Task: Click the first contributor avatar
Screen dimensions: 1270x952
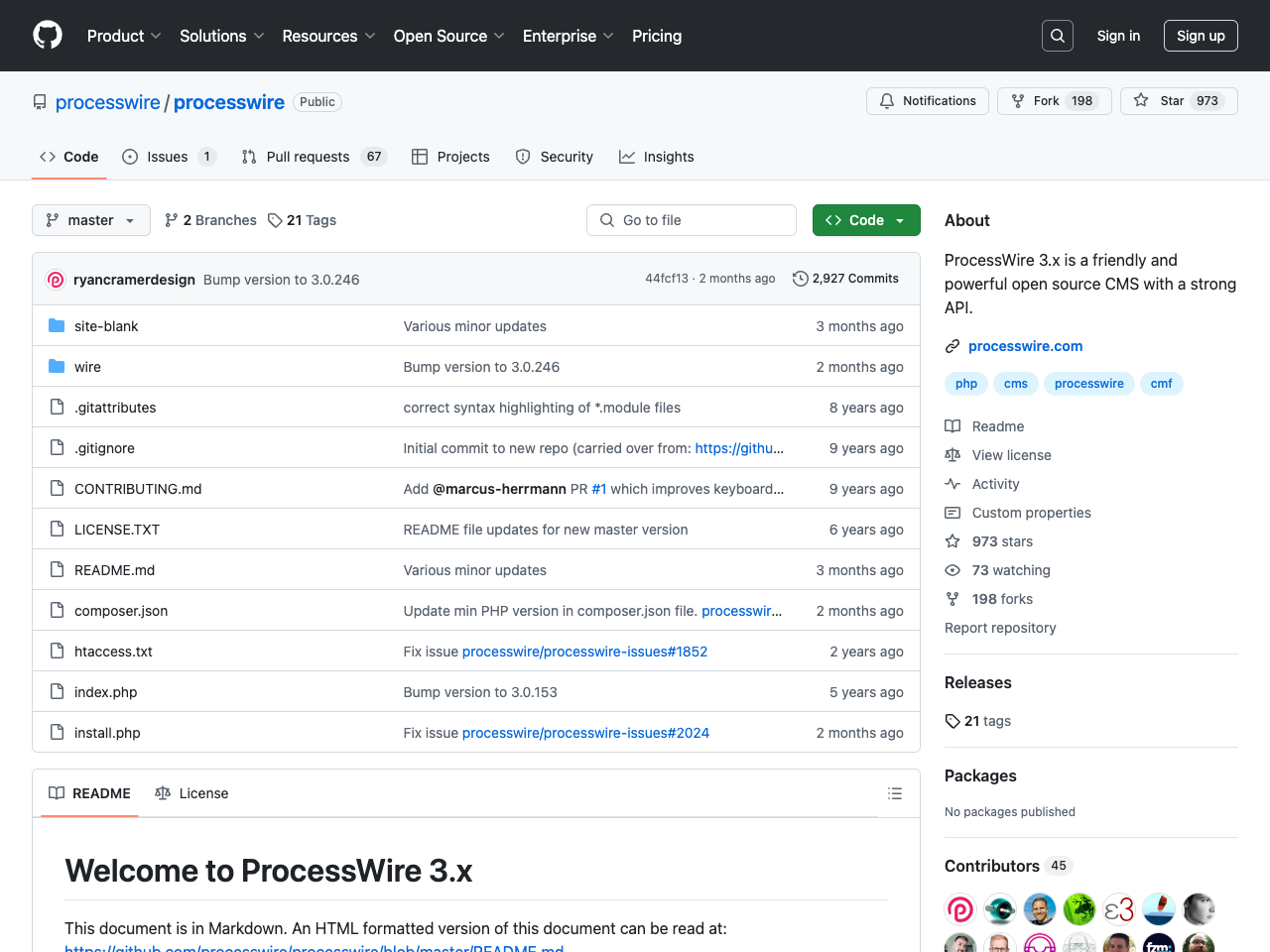Action: pyautogui.click(x=960, y=909)
